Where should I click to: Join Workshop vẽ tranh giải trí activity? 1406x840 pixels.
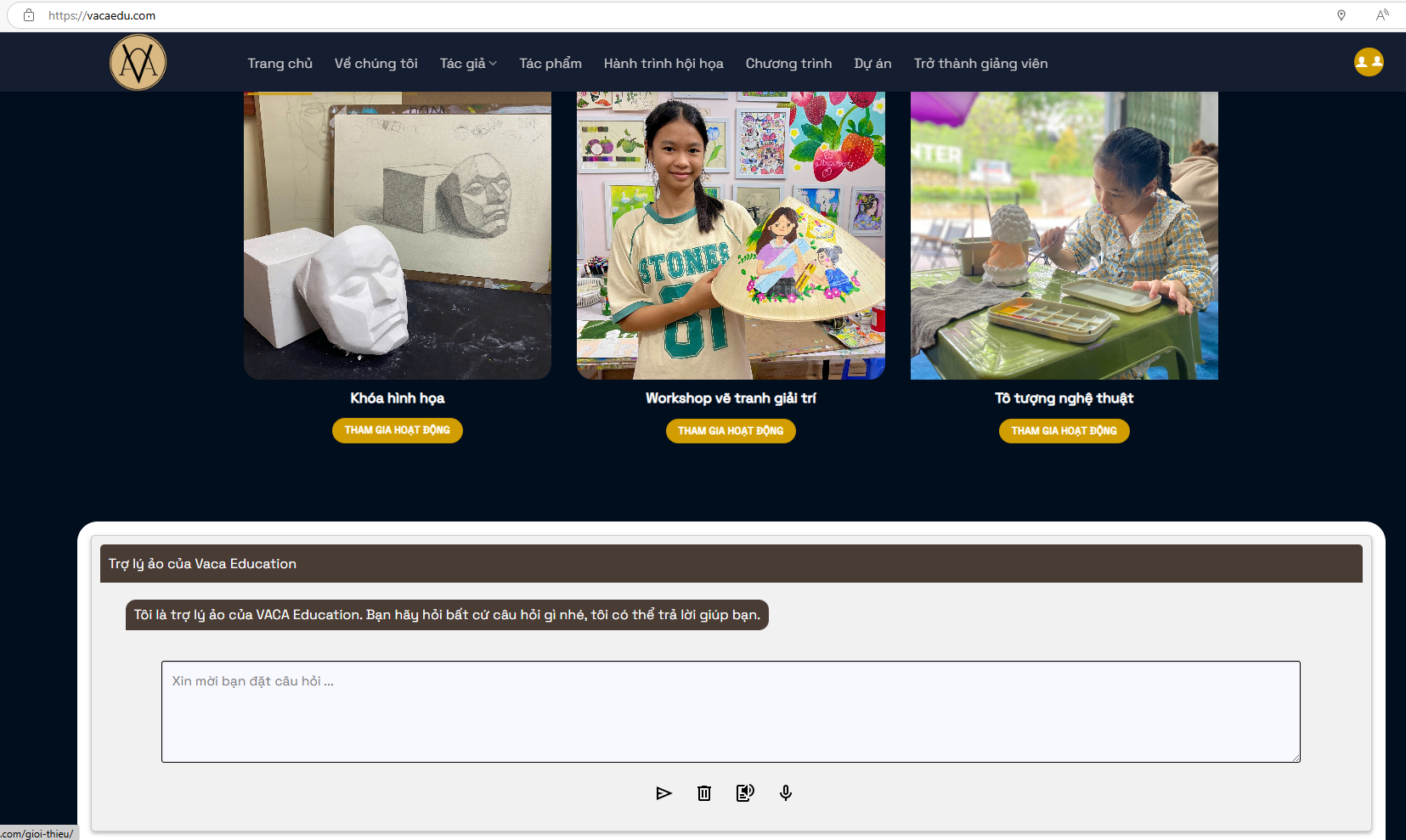tap(731, 431)
